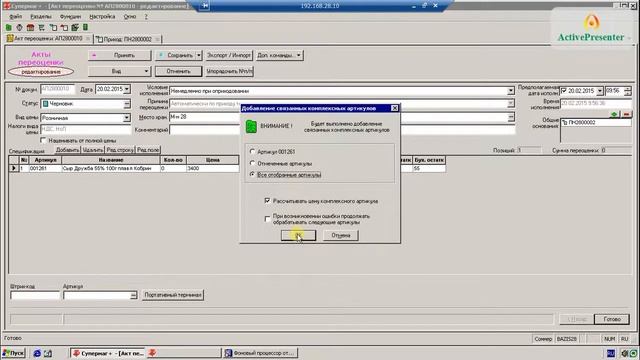Screen dimensions: 640x360
Task: Switch to Приход ПН2800002 tab
Action: 127,39
